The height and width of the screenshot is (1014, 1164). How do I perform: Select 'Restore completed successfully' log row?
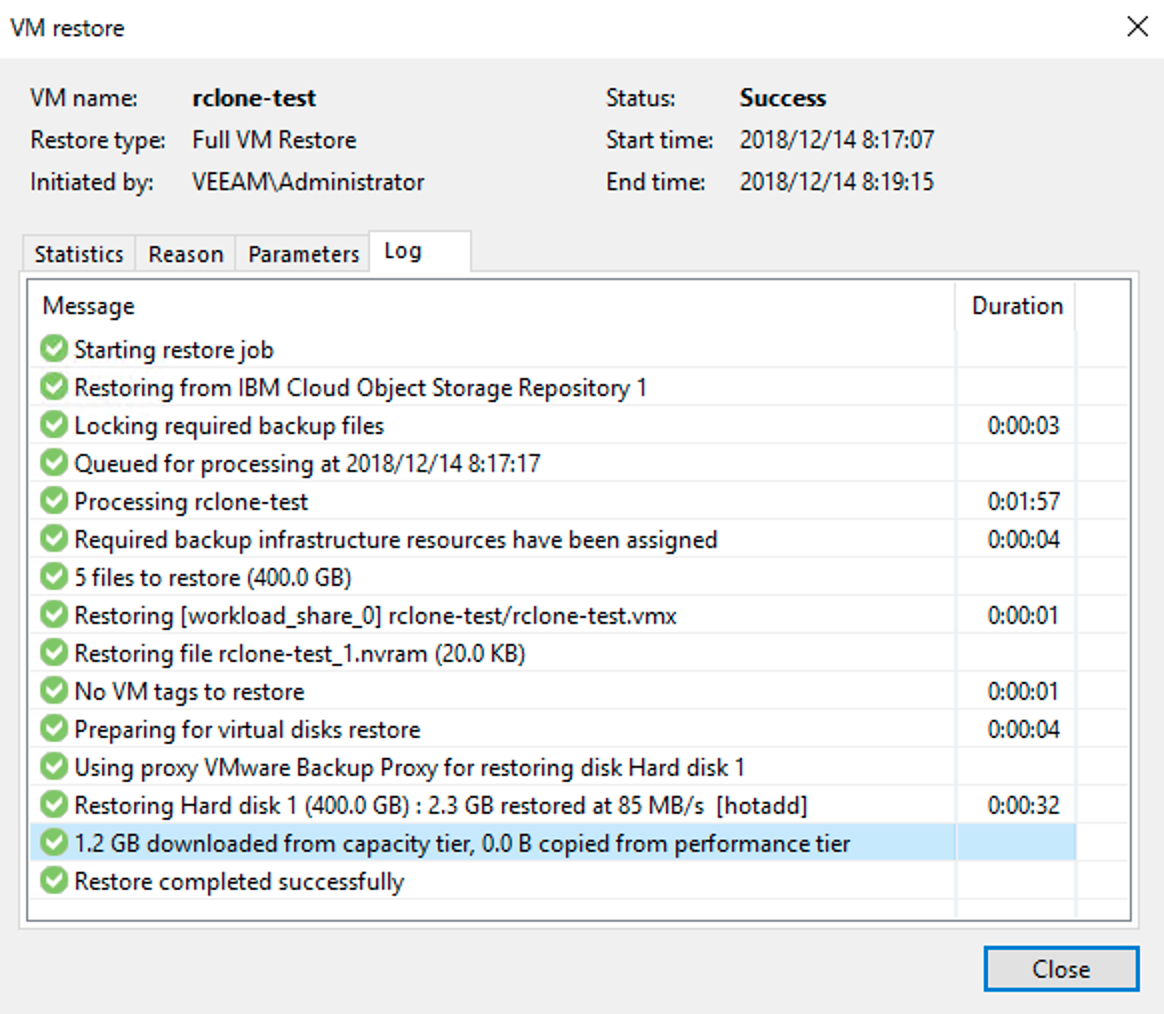tap(552, 880)
